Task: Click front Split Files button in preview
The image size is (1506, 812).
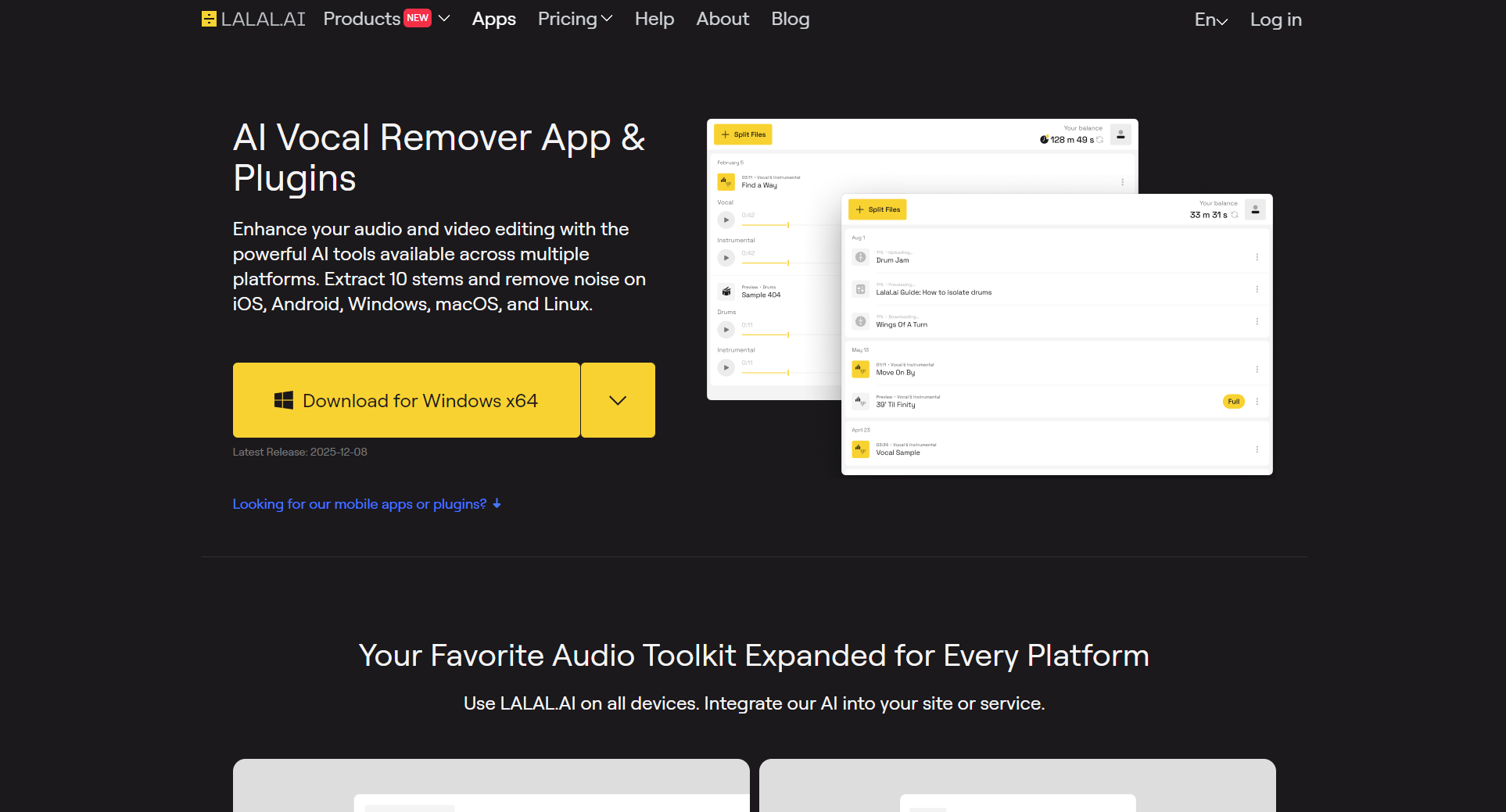Action: point(877,209)
